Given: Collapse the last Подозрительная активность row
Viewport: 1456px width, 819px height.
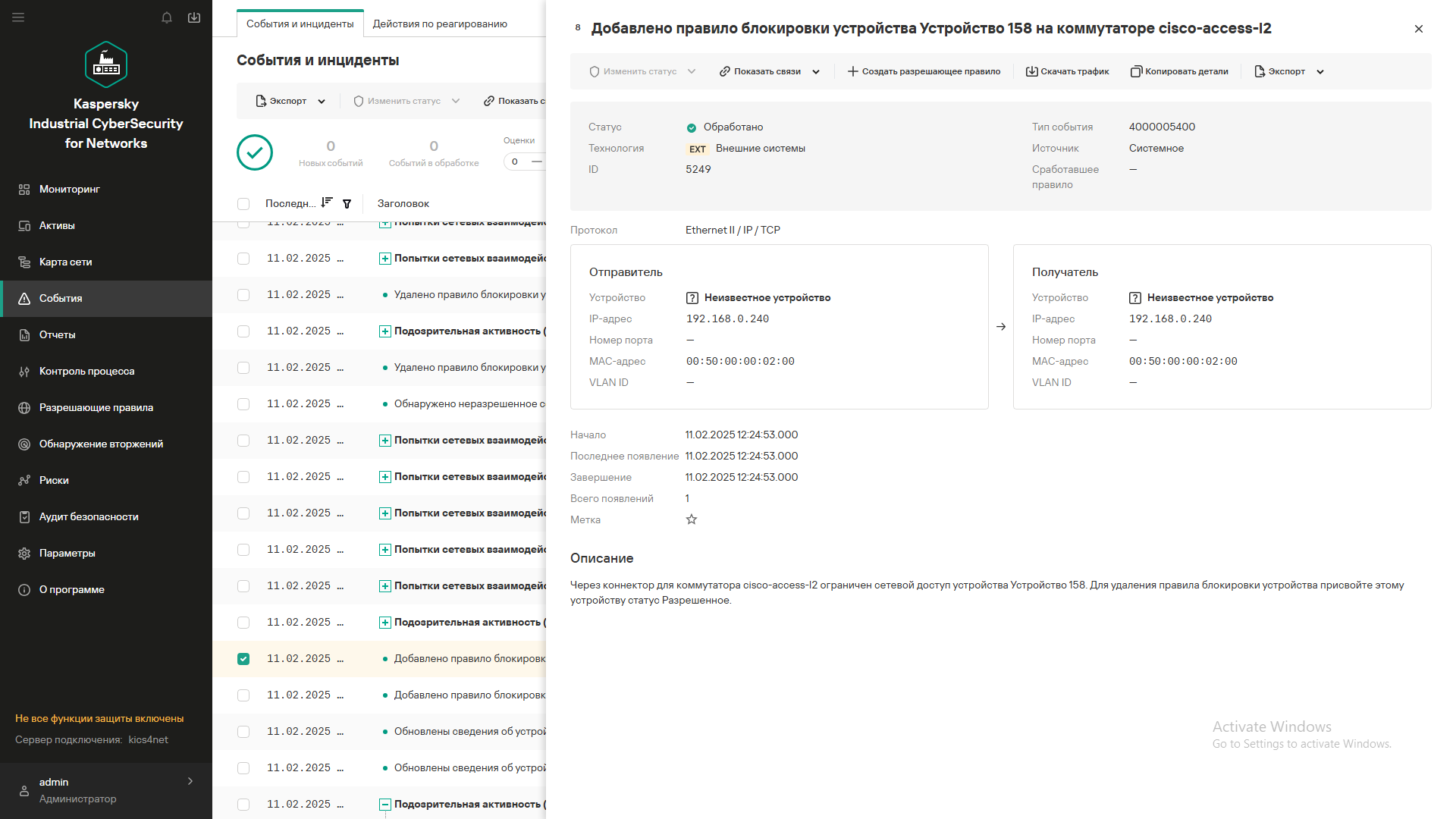Looking at the screenshot, I should [x=385, y=805].
